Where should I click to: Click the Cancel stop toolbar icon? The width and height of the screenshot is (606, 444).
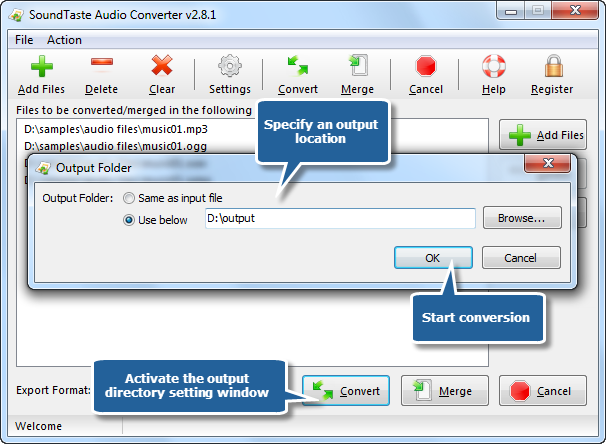pyautogui.click(x=426, y=66)
